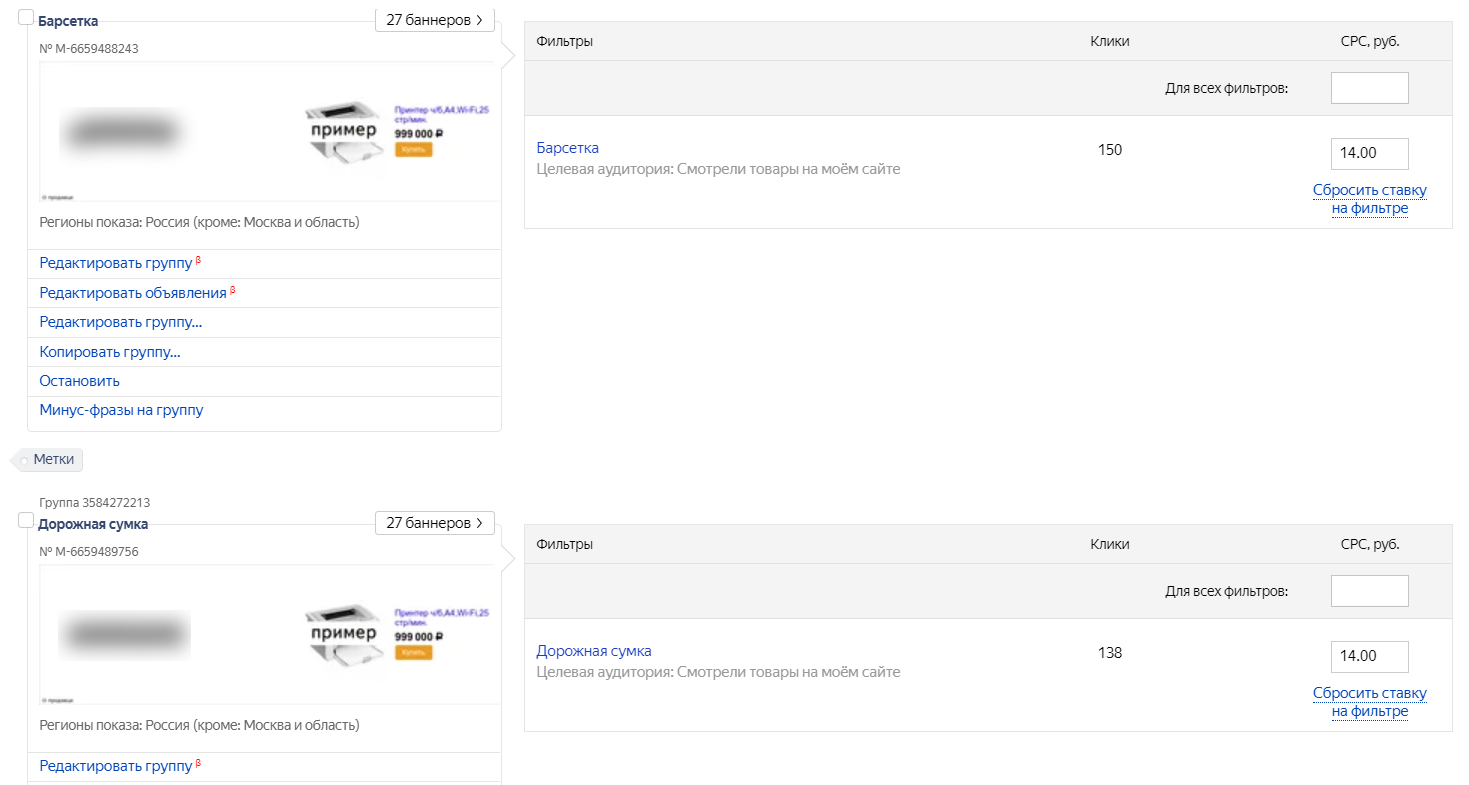
Task: Focus Для всех фильтров input for Дорожная сумка
Action: click(1369, 591)
